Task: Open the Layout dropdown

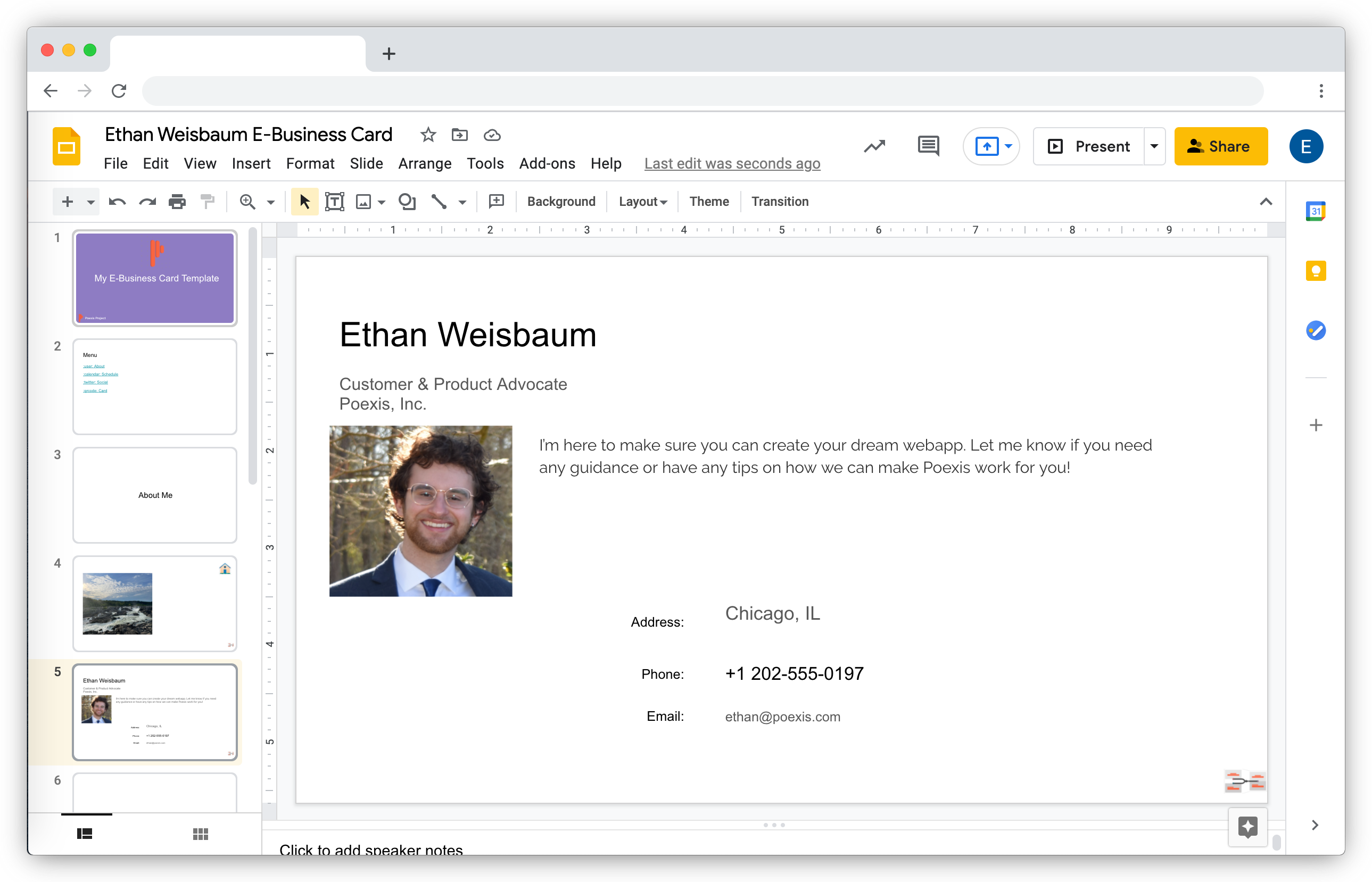Action: coord(642,202)
